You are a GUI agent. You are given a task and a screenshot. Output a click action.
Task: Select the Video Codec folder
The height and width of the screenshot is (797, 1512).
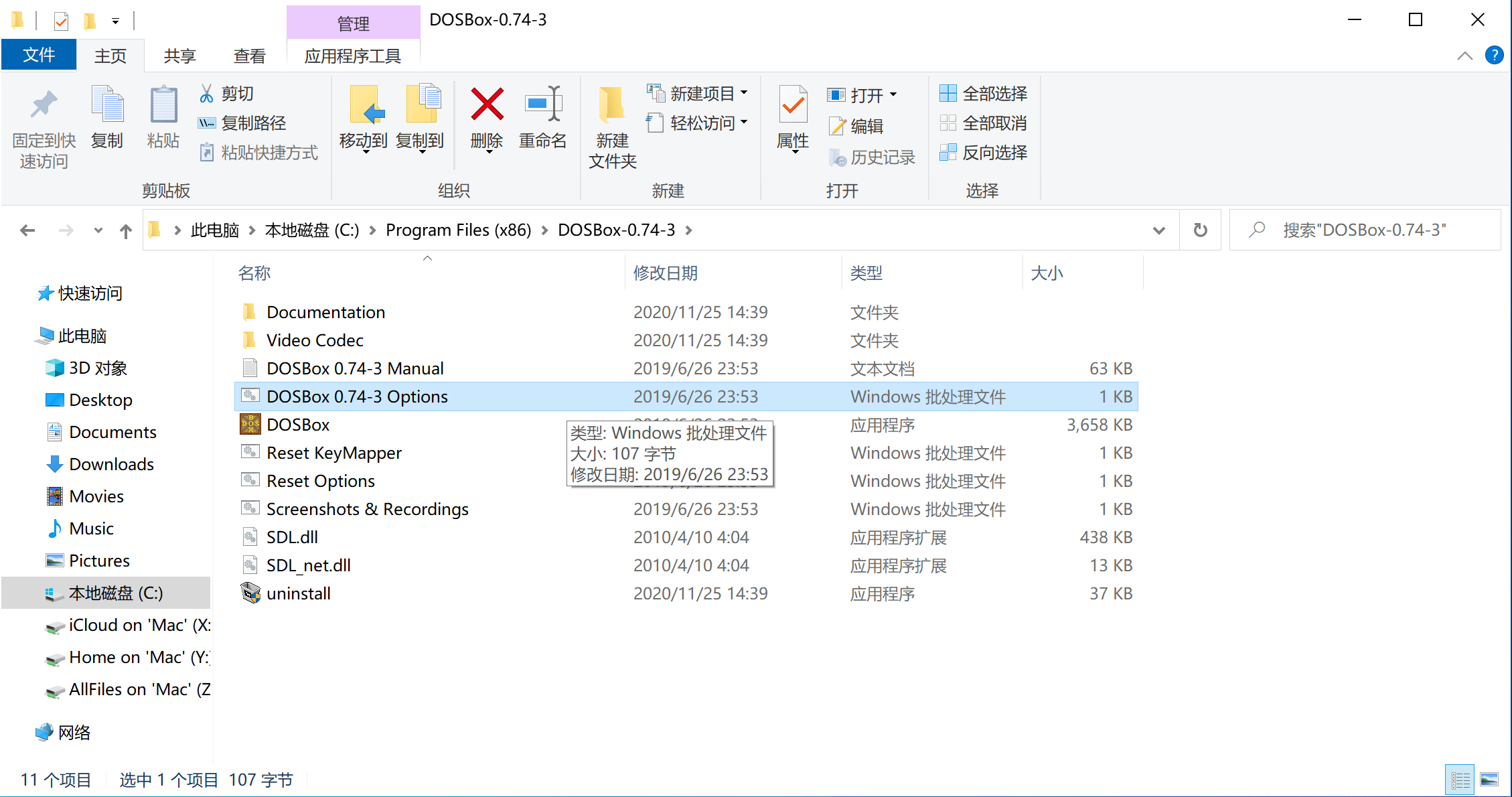(315, 340)
